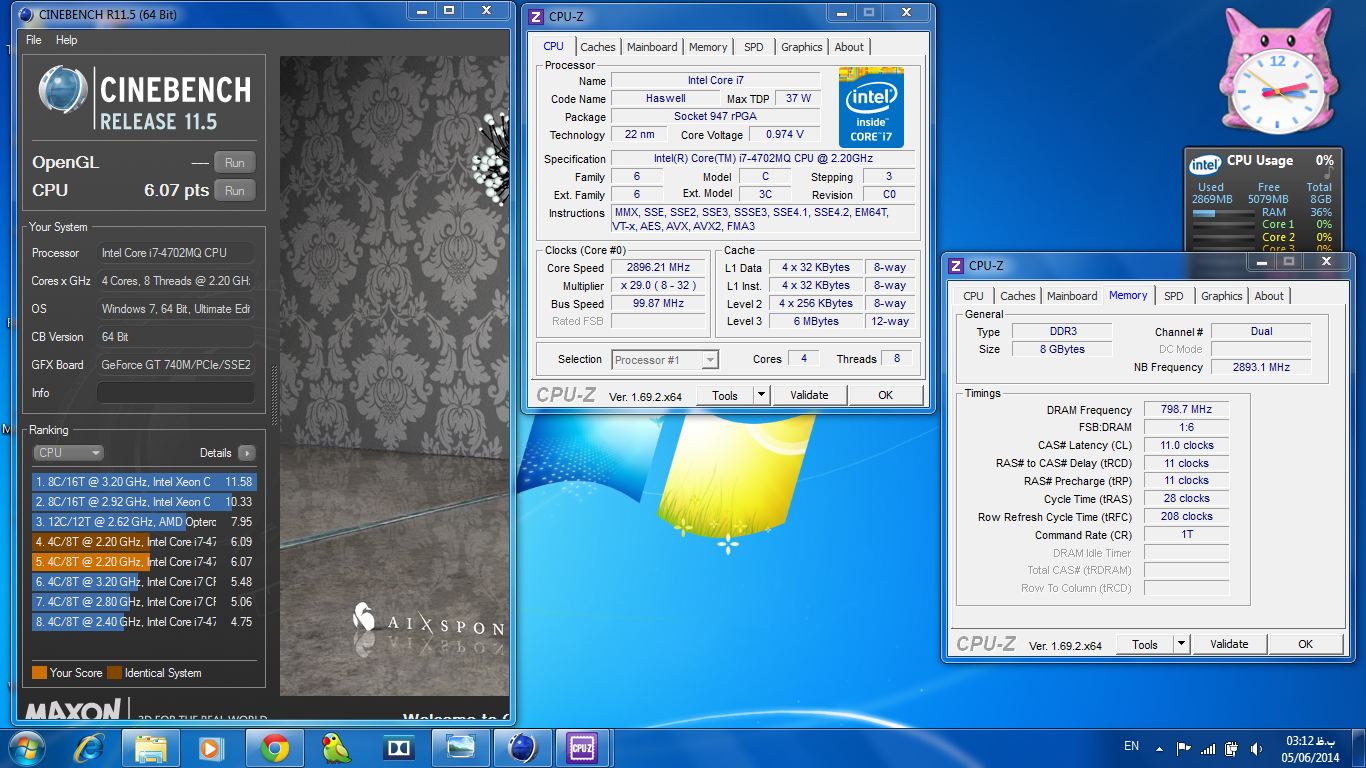Open Windows Media Player from taskbar

(x=211, y=748)
